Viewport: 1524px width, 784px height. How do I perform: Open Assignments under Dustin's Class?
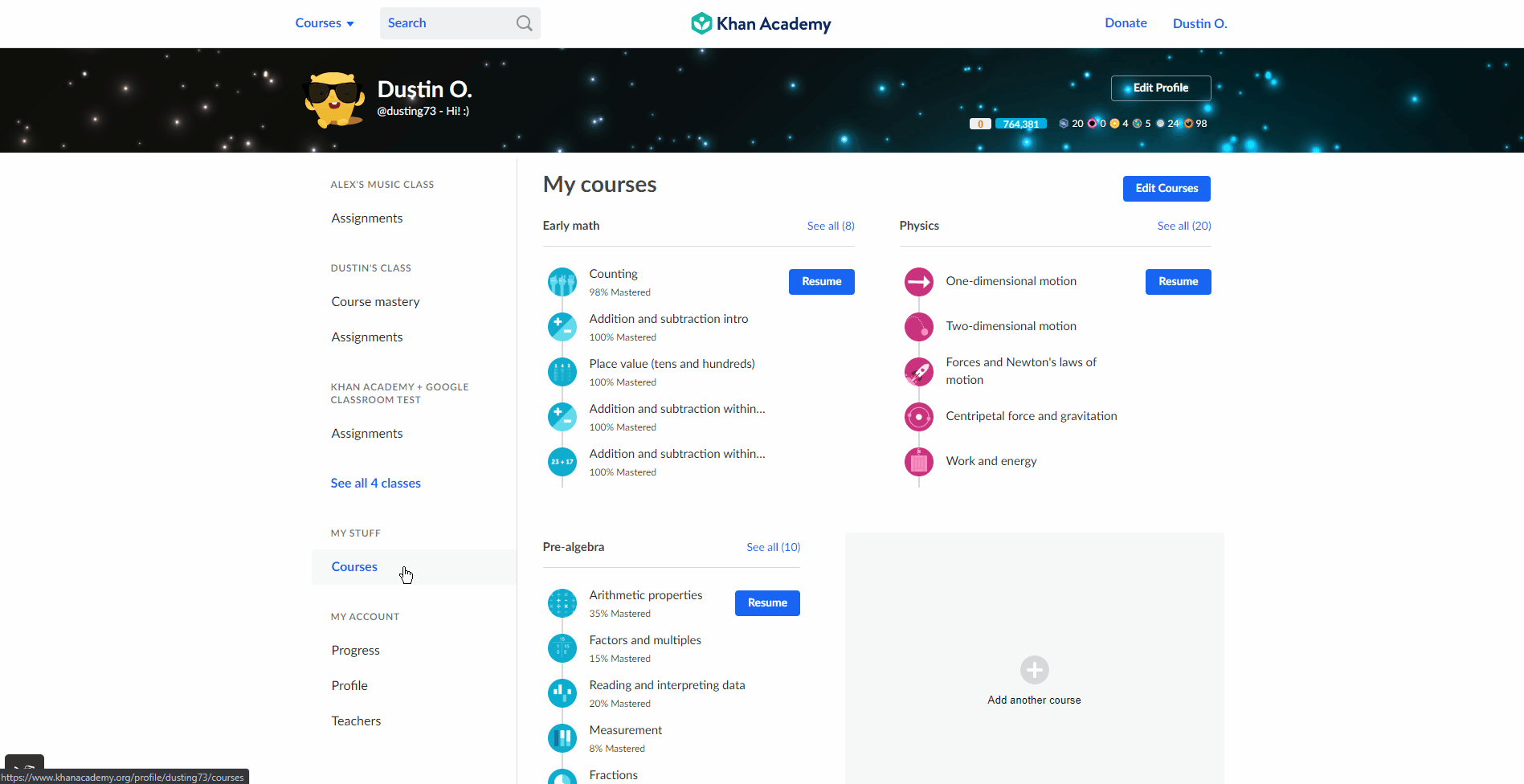[x=367, y=337]
